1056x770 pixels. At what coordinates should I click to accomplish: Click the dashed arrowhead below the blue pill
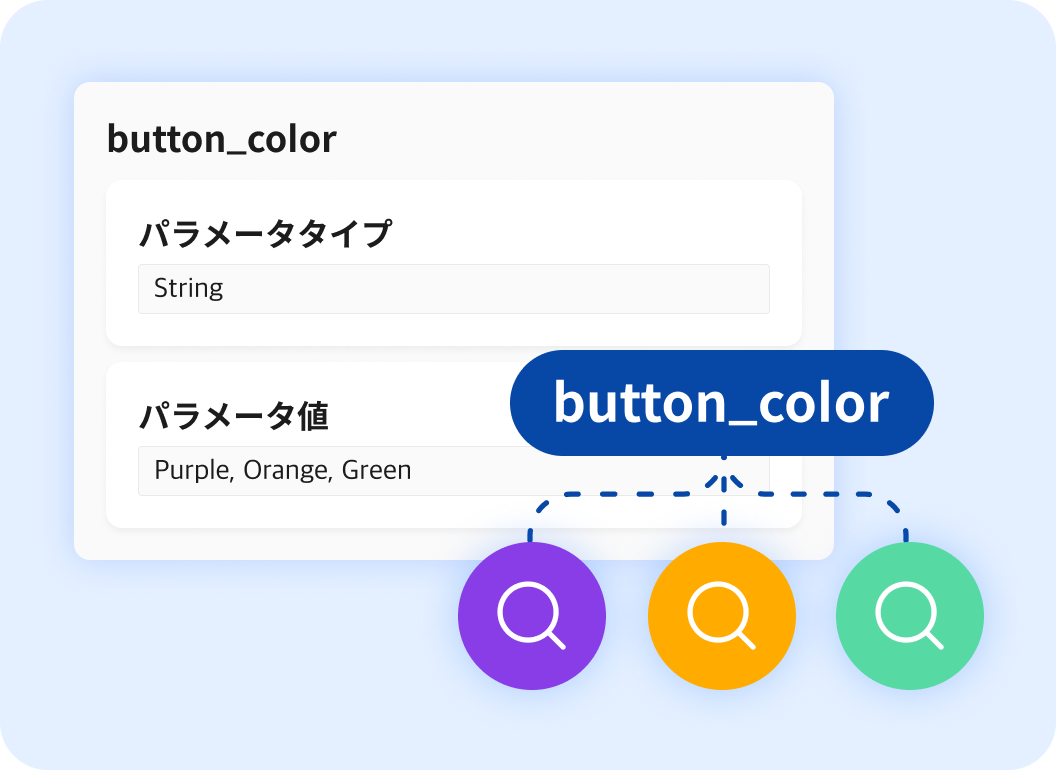point(723,478)
